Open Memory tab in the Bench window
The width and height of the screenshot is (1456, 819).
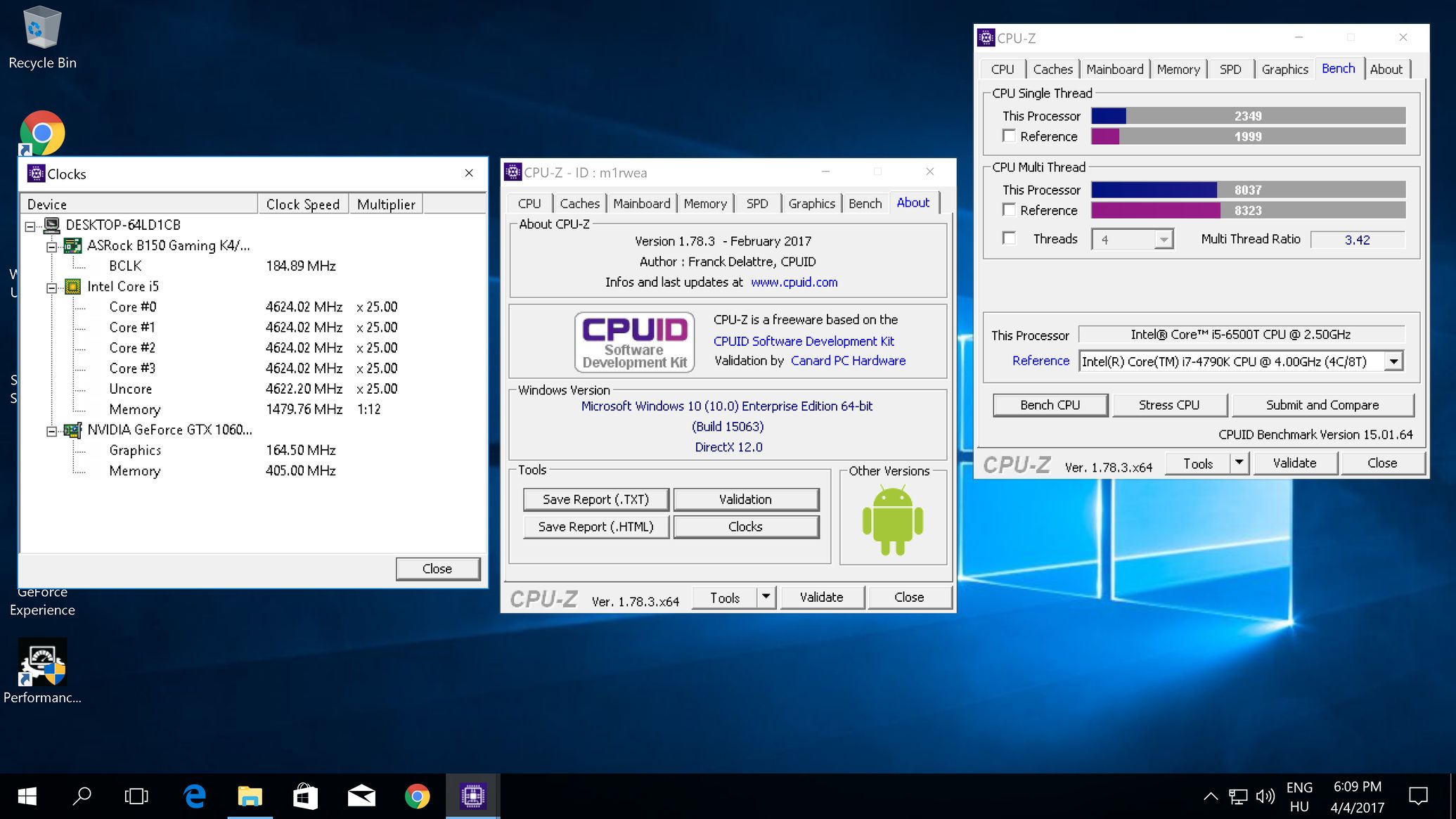(x=1178, y=69)
